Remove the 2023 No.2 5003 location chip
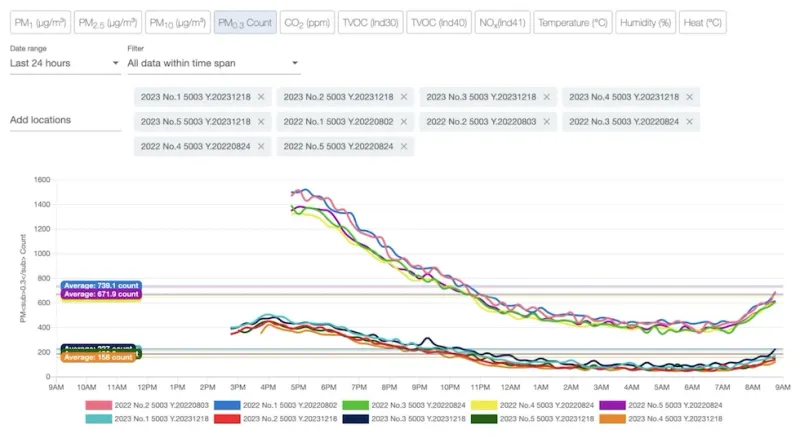Viewport: 800px width, 438px height. click(x=404, y=97)
